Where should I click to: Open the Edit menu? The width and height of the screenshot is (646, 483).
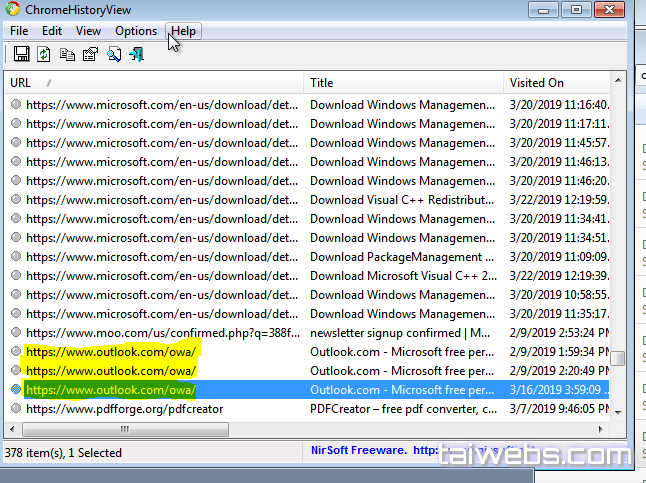[x=52, y=31]
